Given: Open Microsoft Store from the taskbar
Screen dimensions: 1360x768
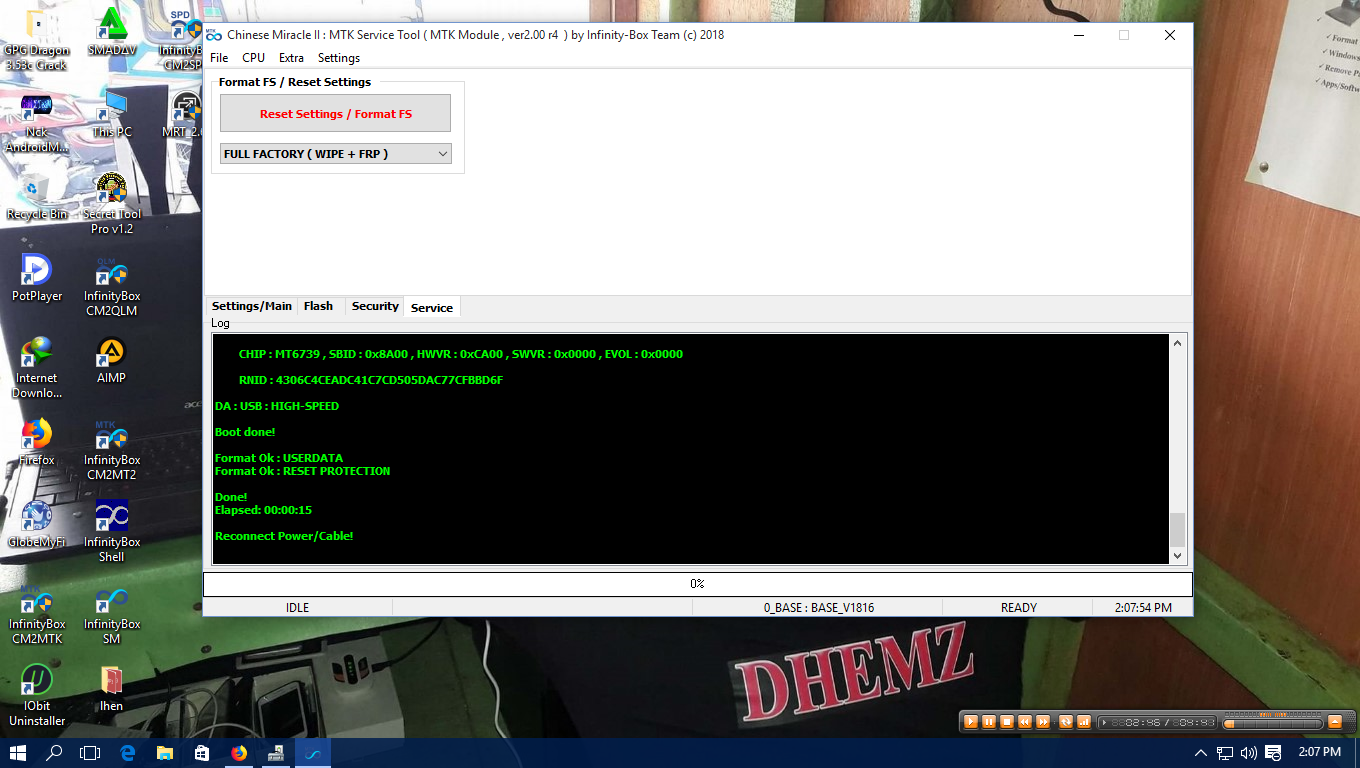Looking at the screenshot, I should [x=202, y=753].
